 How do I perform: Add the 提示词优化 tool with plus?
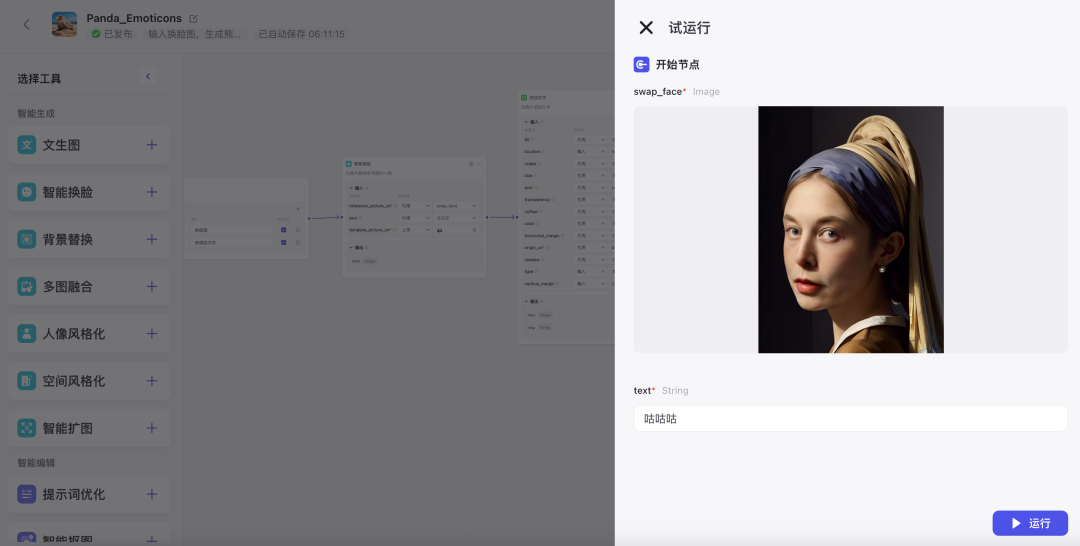pyautogui.click(x=152, y=494)
